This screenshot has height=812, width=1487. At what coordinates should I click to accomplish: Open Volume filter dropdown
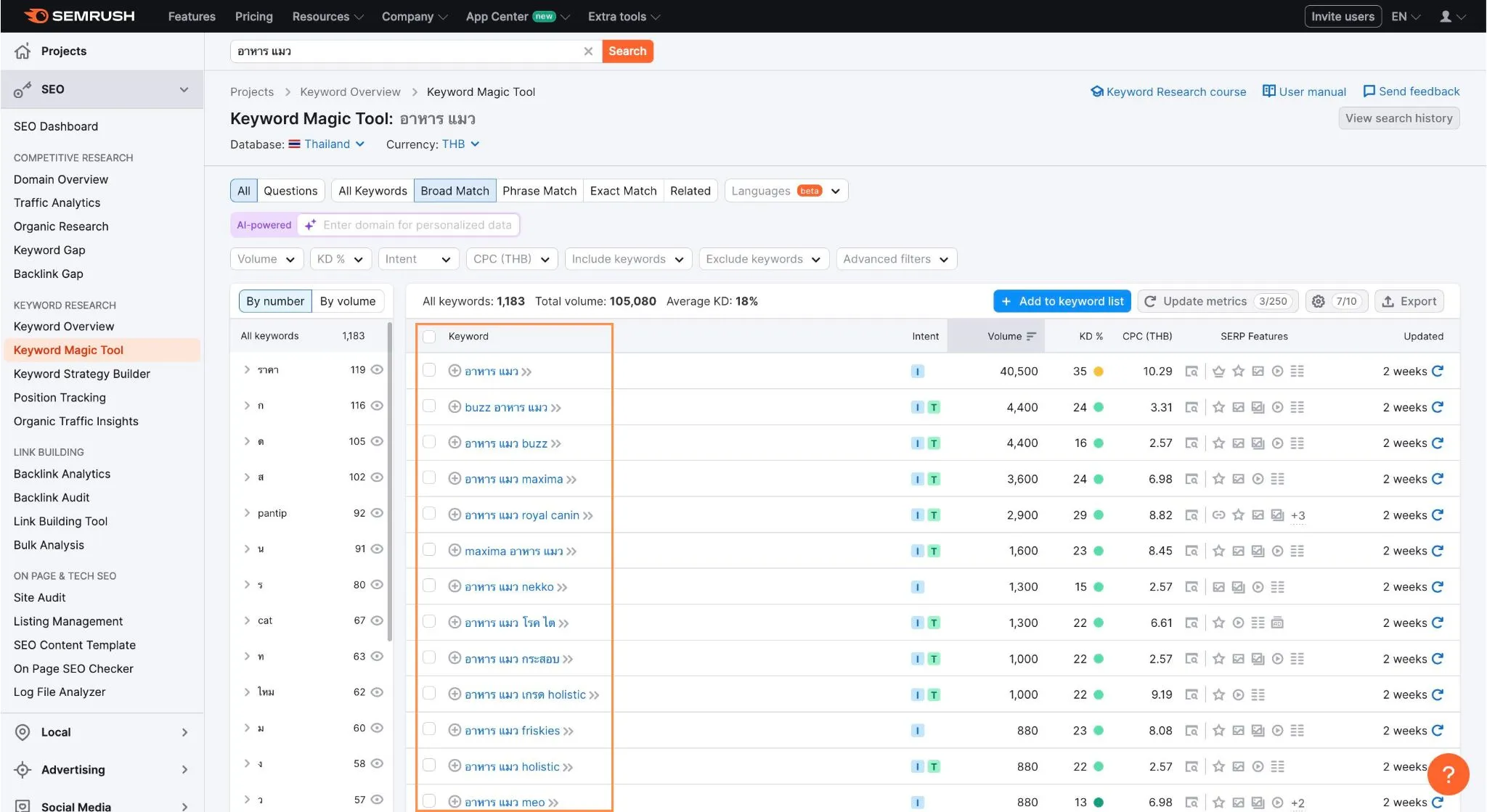[x=266, y=259]
